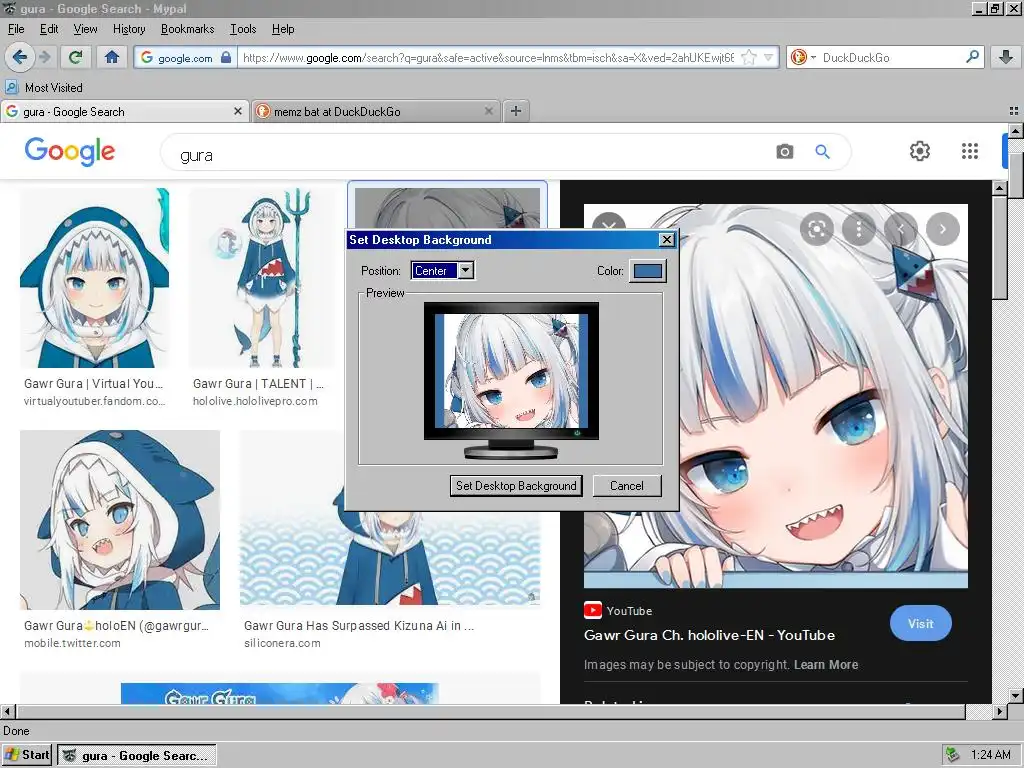Click the siliconera.com source text

click(x=282, y=643)
